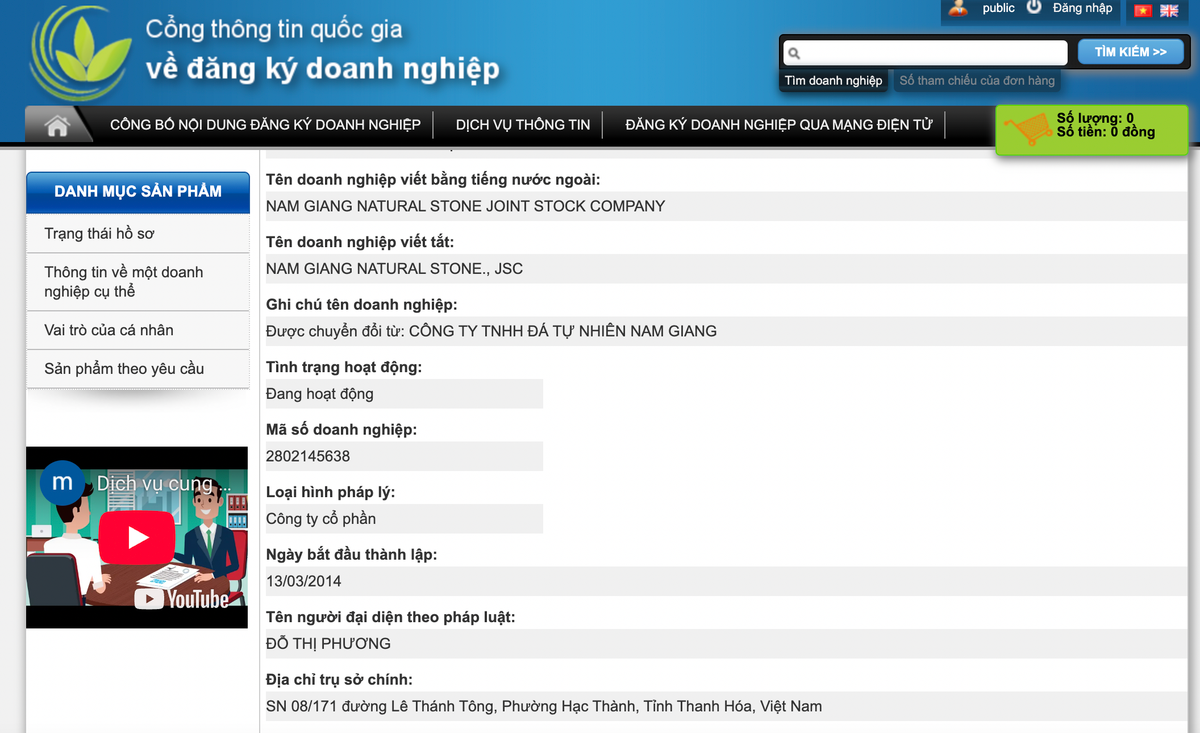Select the 'Tìm doanh nghiệp' search tab
Image resolution: width=1200 pixels, height=733 pixels.
(x=833, y=81)
